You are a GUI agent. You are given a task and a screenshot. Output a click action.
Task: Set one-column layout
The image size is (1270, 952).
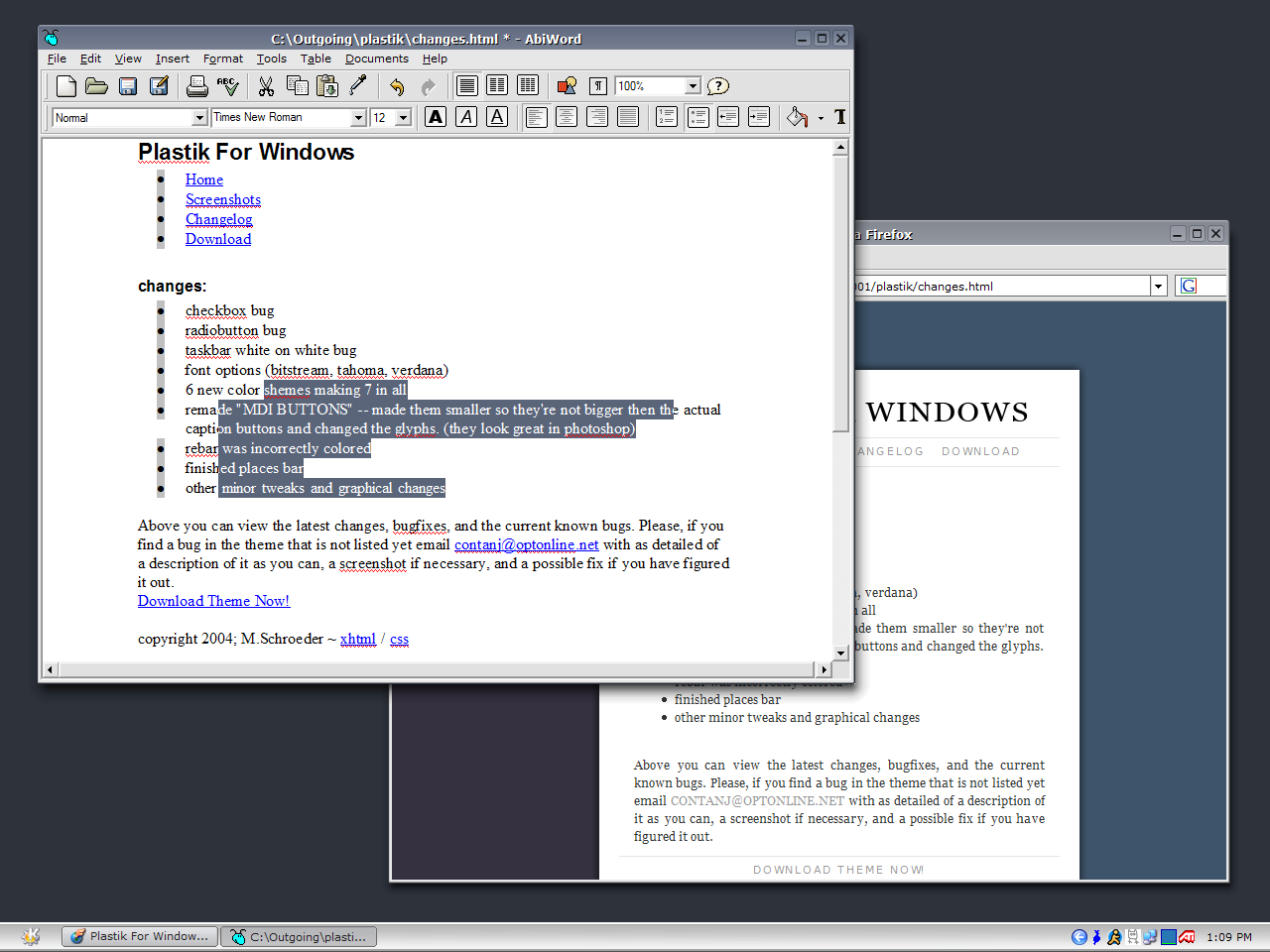click(x=466, y=86)
